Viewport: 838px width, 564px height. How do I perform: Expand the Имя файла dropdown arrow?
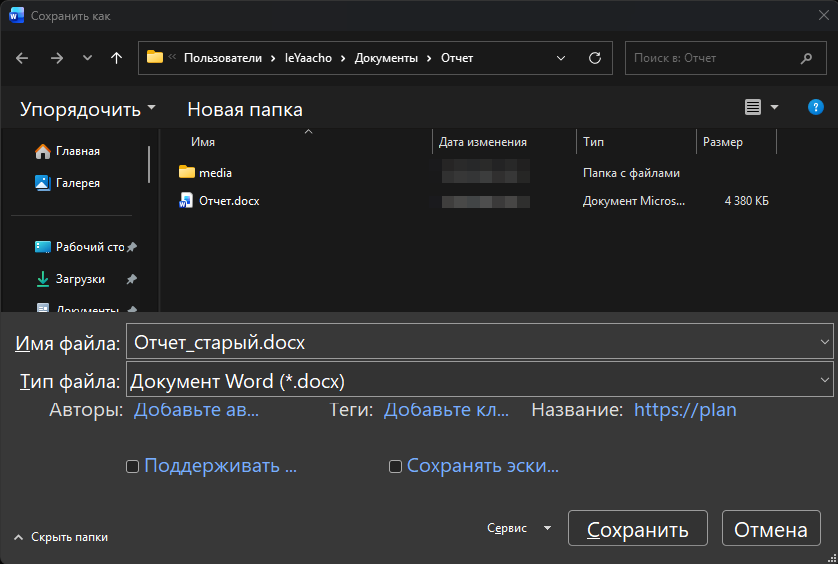pyautogui.click(x=825, y=341)
